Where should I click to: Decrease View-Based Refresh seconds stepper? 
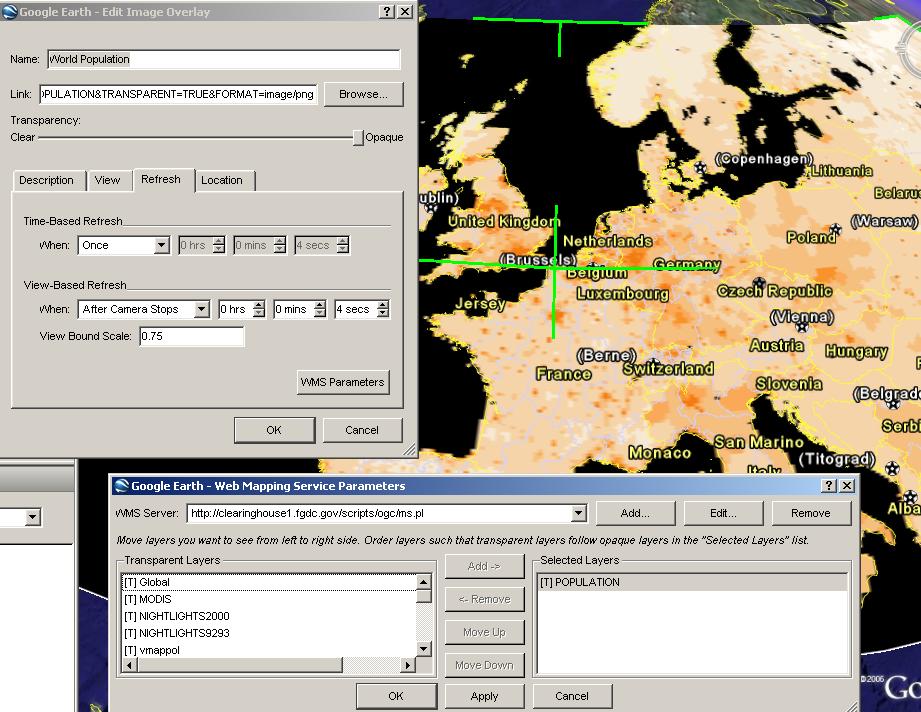tap(383, 314)
